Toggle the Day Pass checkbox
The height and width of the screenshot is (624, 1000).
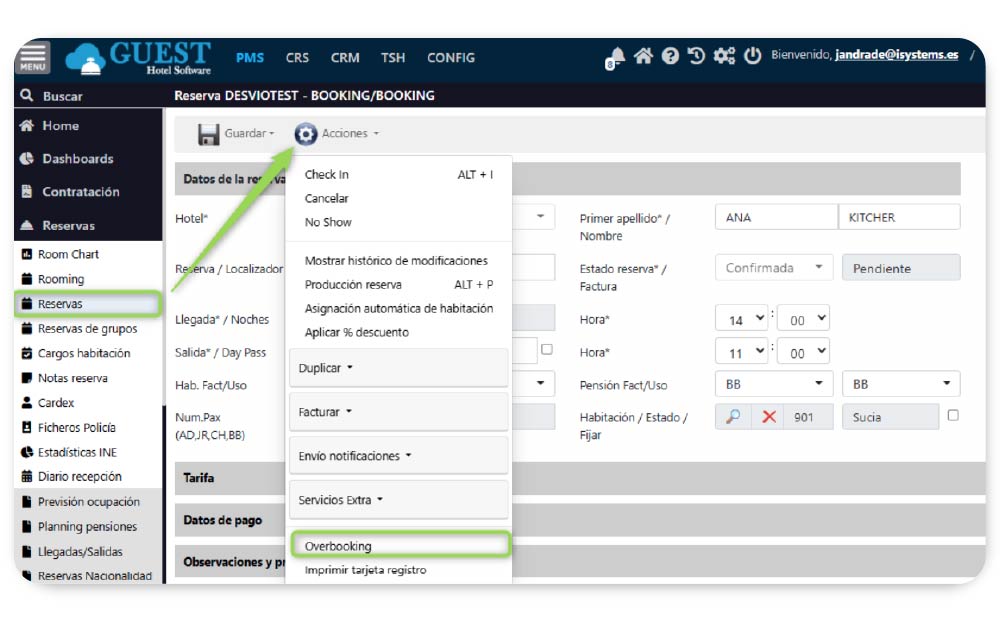click(546, 349)
